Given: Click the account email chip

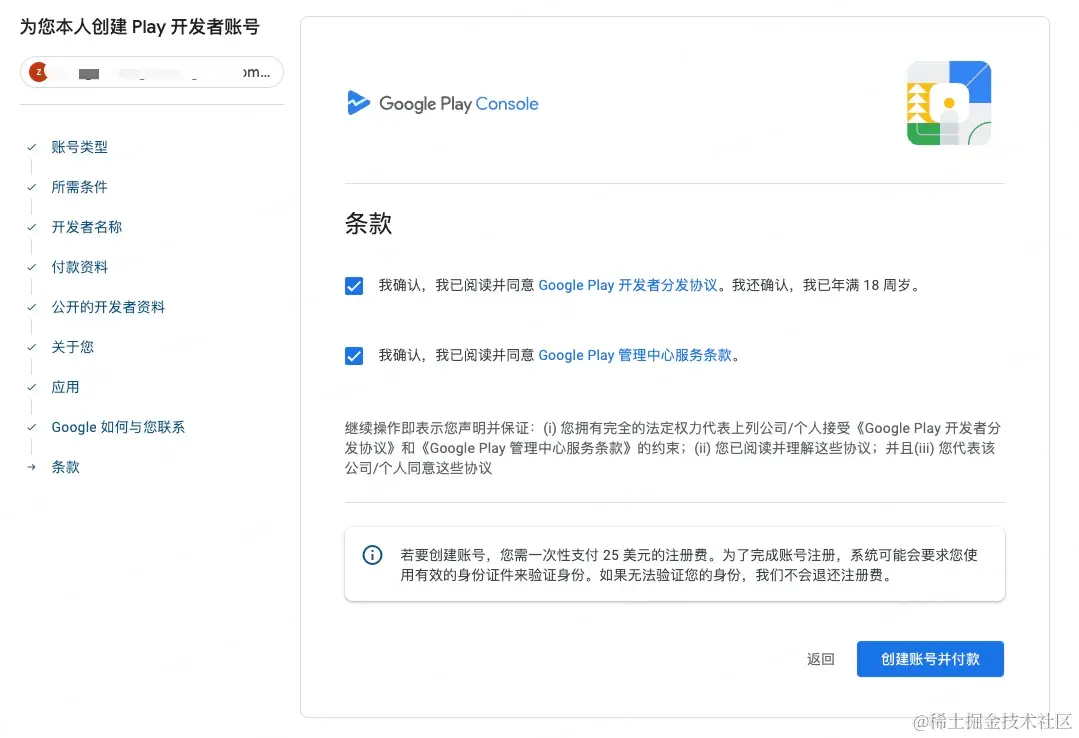Looking at the screenshot, I should click(x=151, y=72).
